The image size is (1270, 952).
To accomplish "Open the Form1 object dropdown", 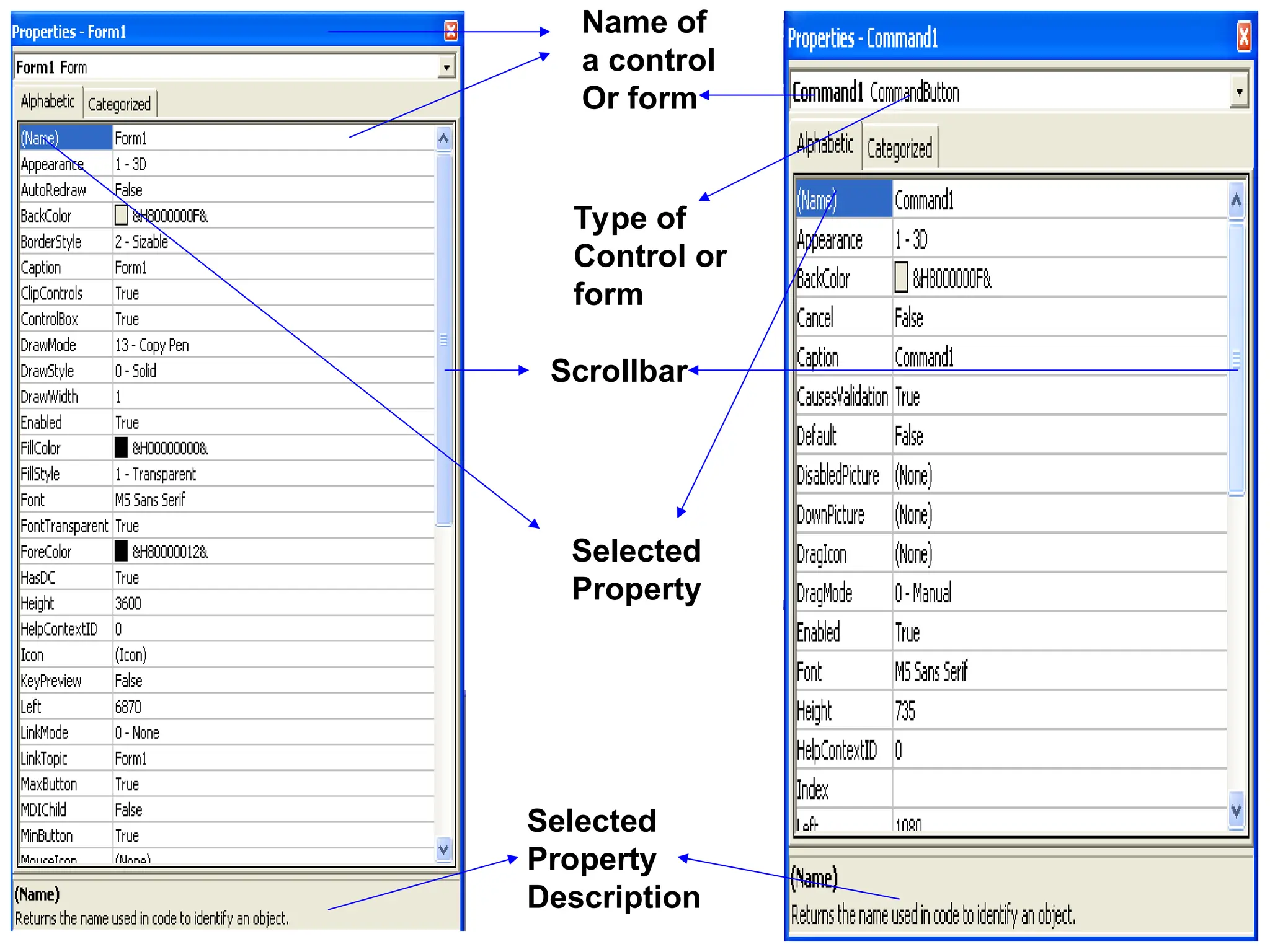I will pos(446,67).
